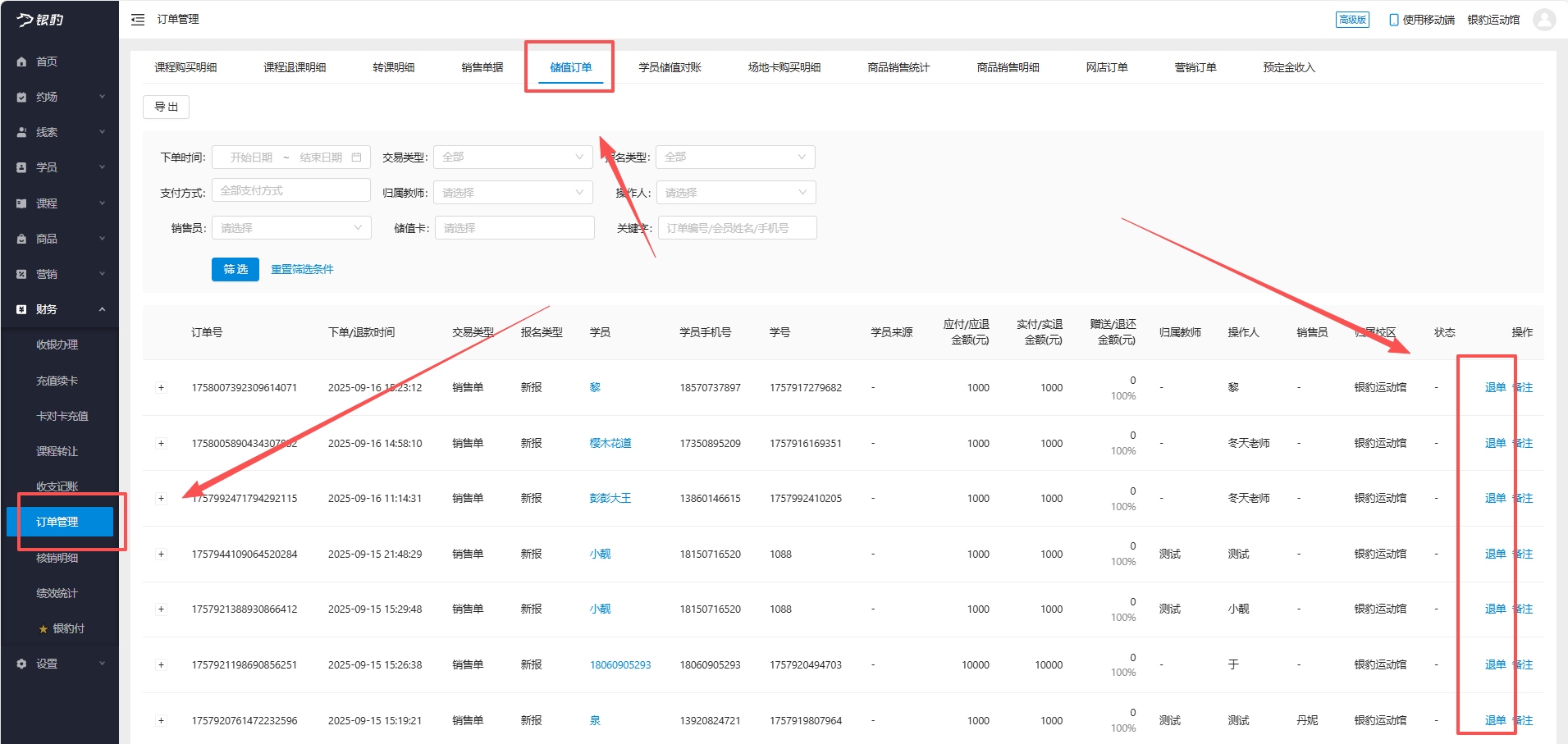
Task: Click the 导出 export button
Action: (166, 107)
